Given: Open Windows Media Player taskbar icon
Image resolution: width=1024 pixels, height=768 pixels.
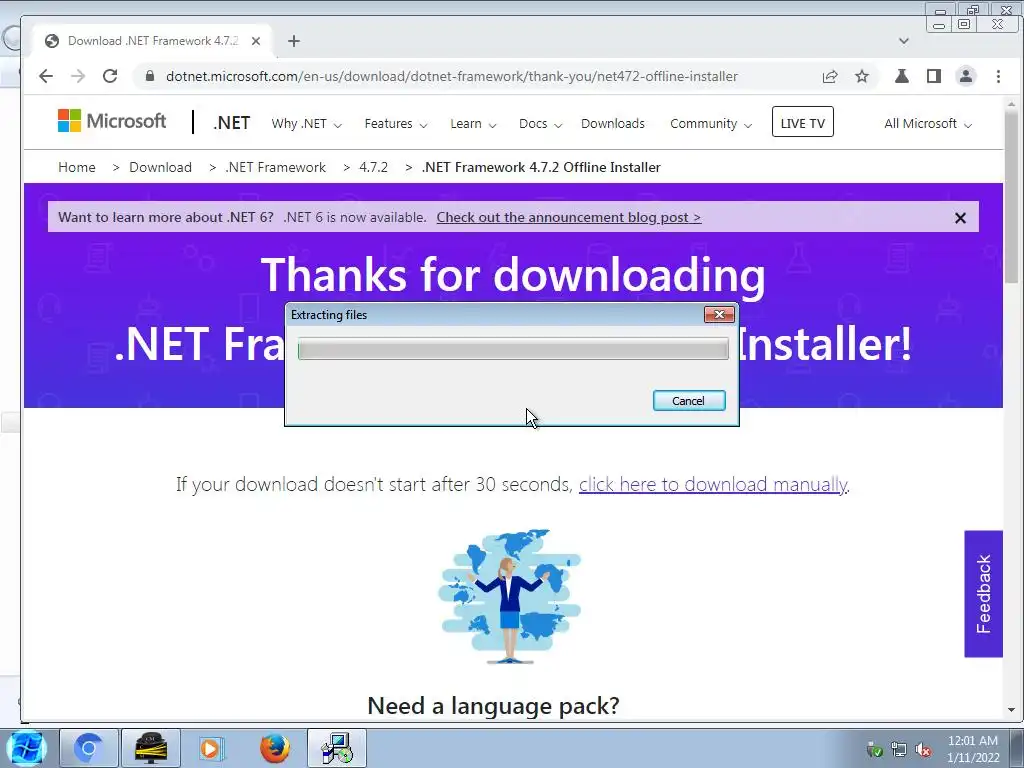Looking at the screenshot, I should coord(211,748).
